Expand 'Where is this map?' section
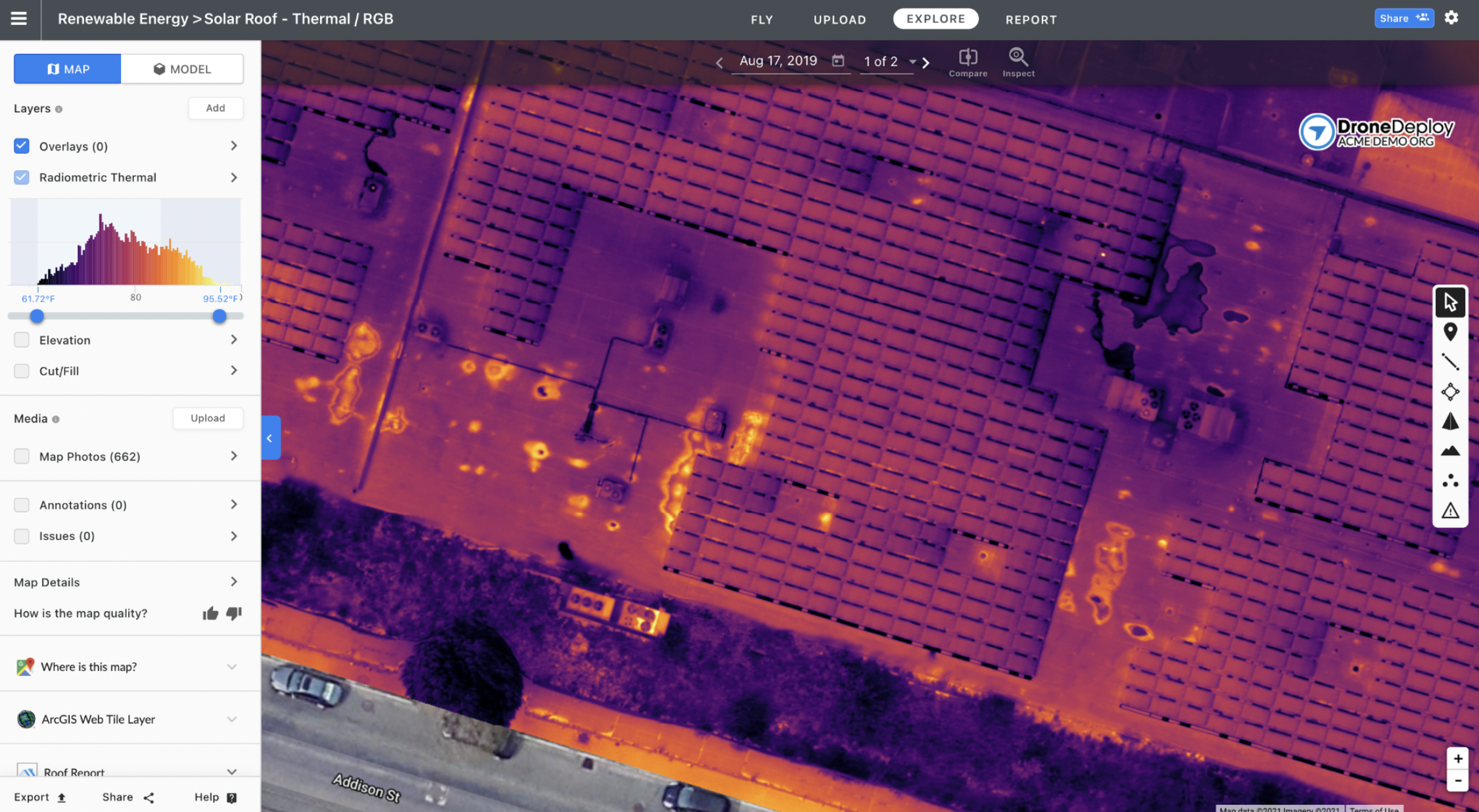The height and width of the screenshot is (812, 1479). point(232,667)
